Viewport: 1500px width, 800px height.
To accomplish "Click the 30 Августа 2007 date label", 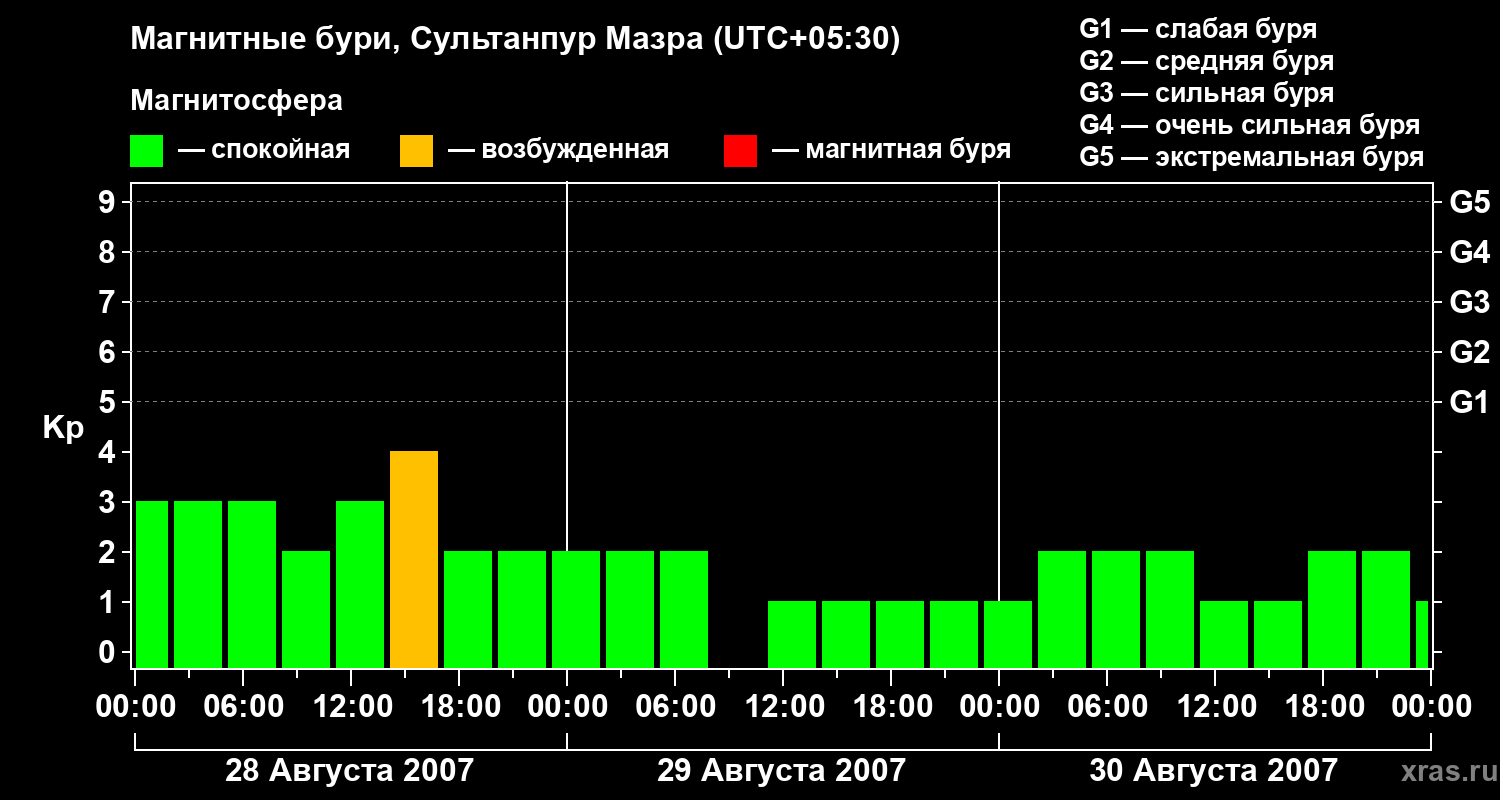I will coord(1213,771).
